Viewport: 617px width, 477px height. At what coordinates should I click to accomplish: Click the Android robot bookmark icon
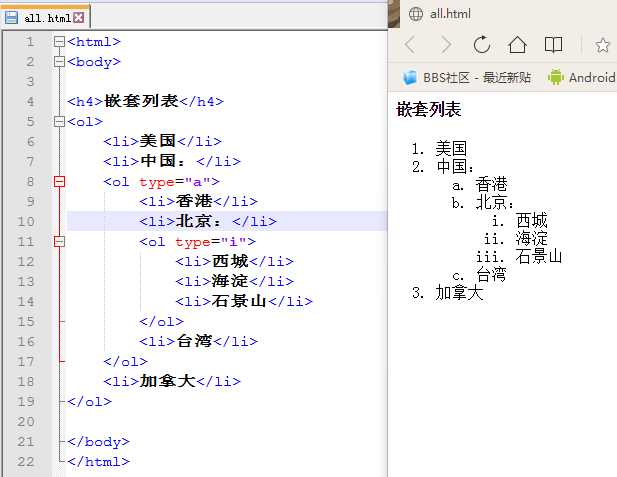coord(555,77)
